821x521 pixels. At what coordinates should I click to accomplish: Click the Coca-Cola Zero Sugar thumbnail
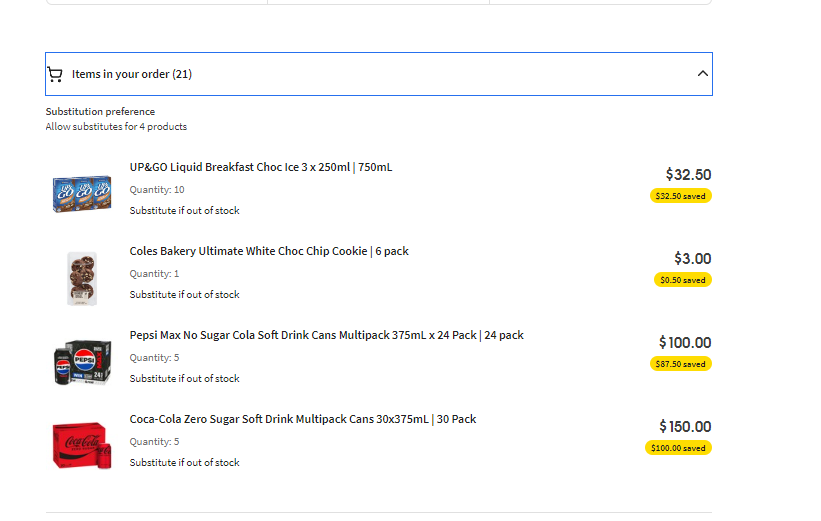coord(82,446)
